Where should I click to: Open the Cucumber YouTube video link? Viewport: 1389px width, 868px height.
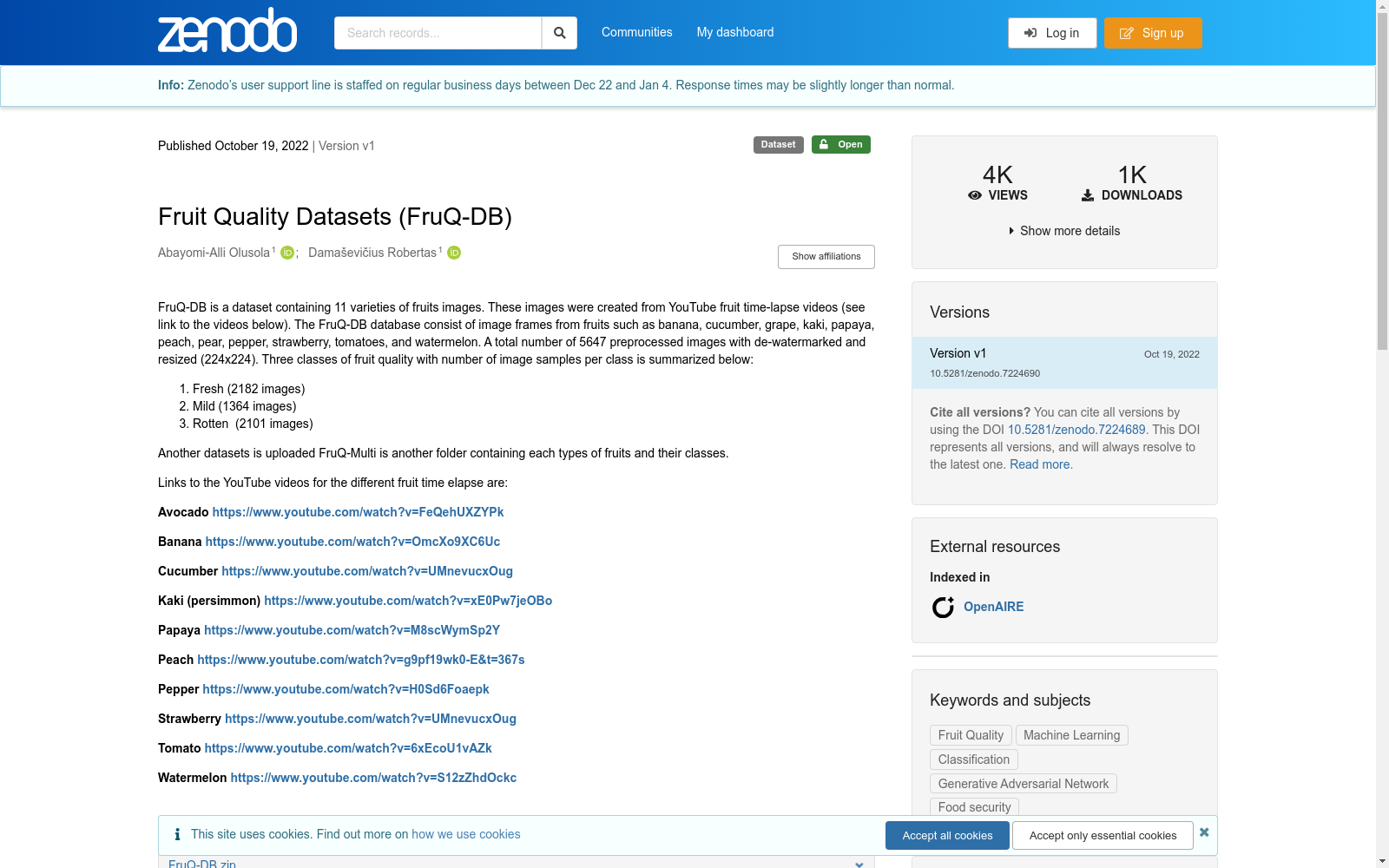click(x=367, y=571)
